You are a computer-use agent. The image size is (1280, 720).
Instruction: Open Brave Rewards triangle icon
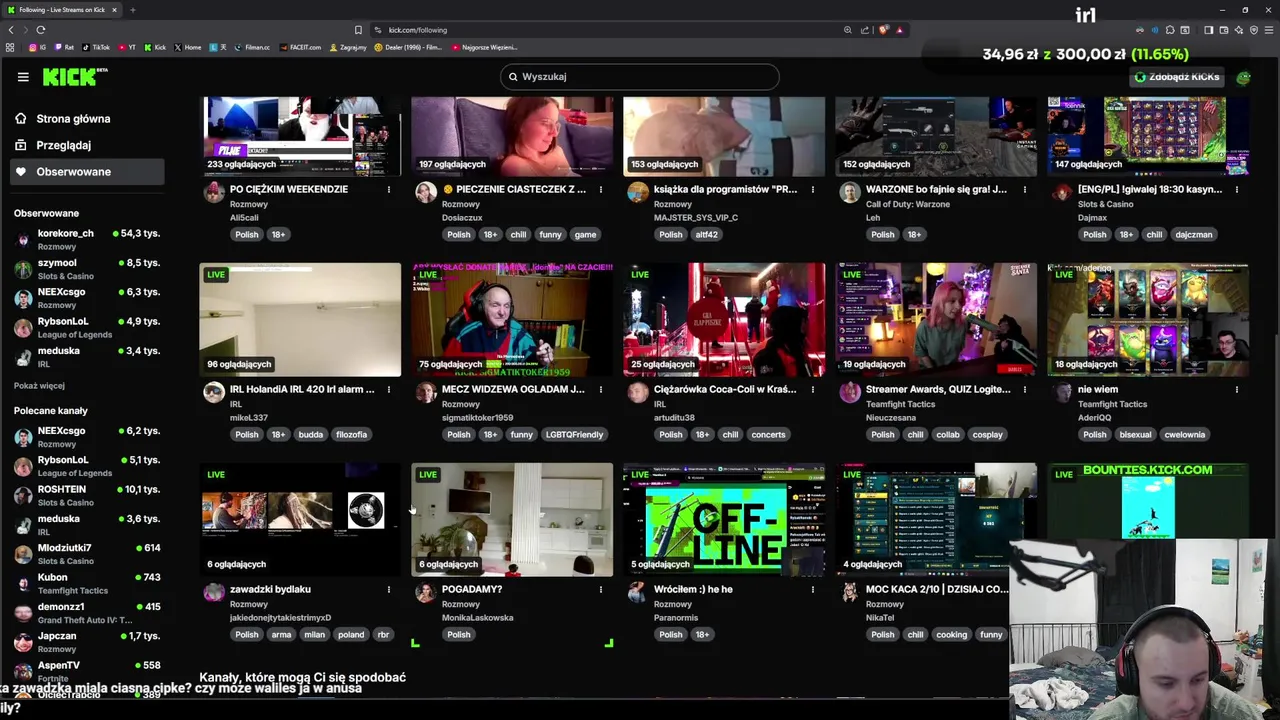click(900, 30)
